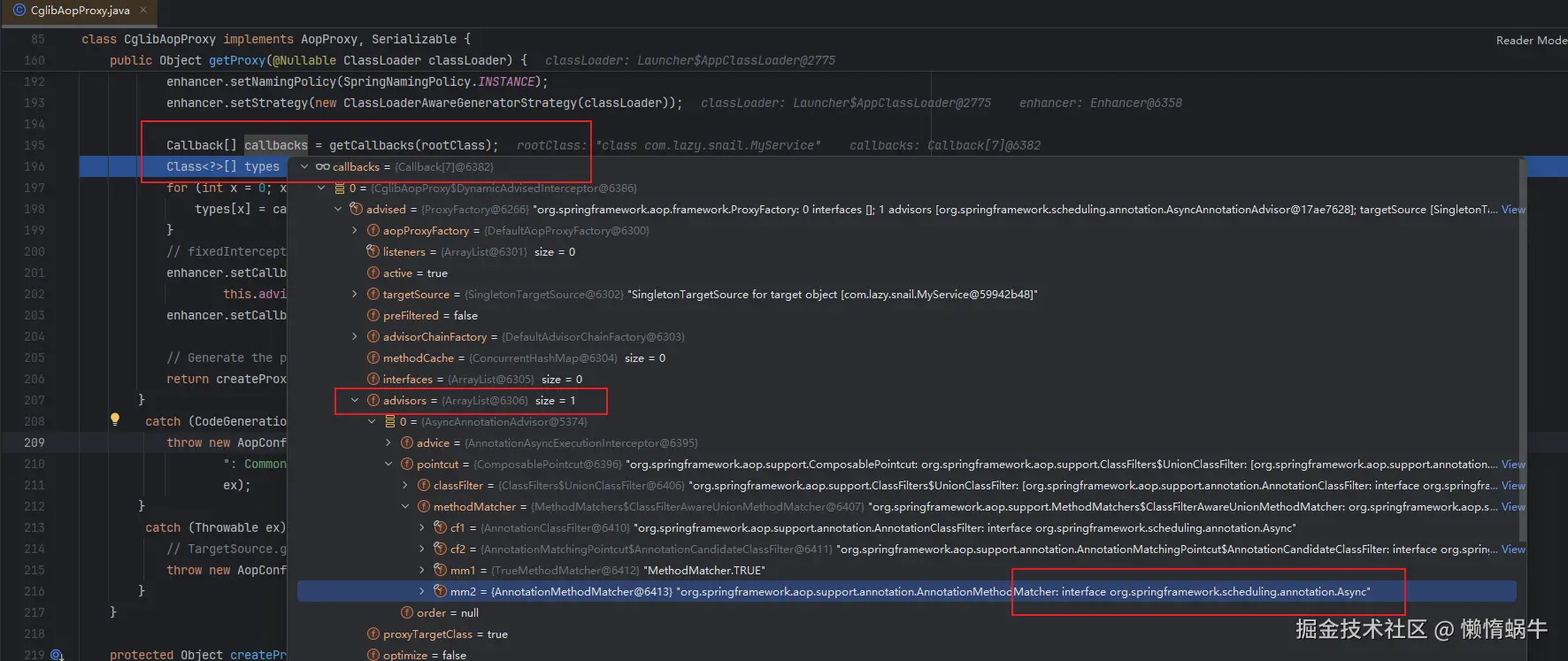This screenshot has width=1568, height=661.
Task: Click the field icon beside targetSource
Action: click(373, 294)
